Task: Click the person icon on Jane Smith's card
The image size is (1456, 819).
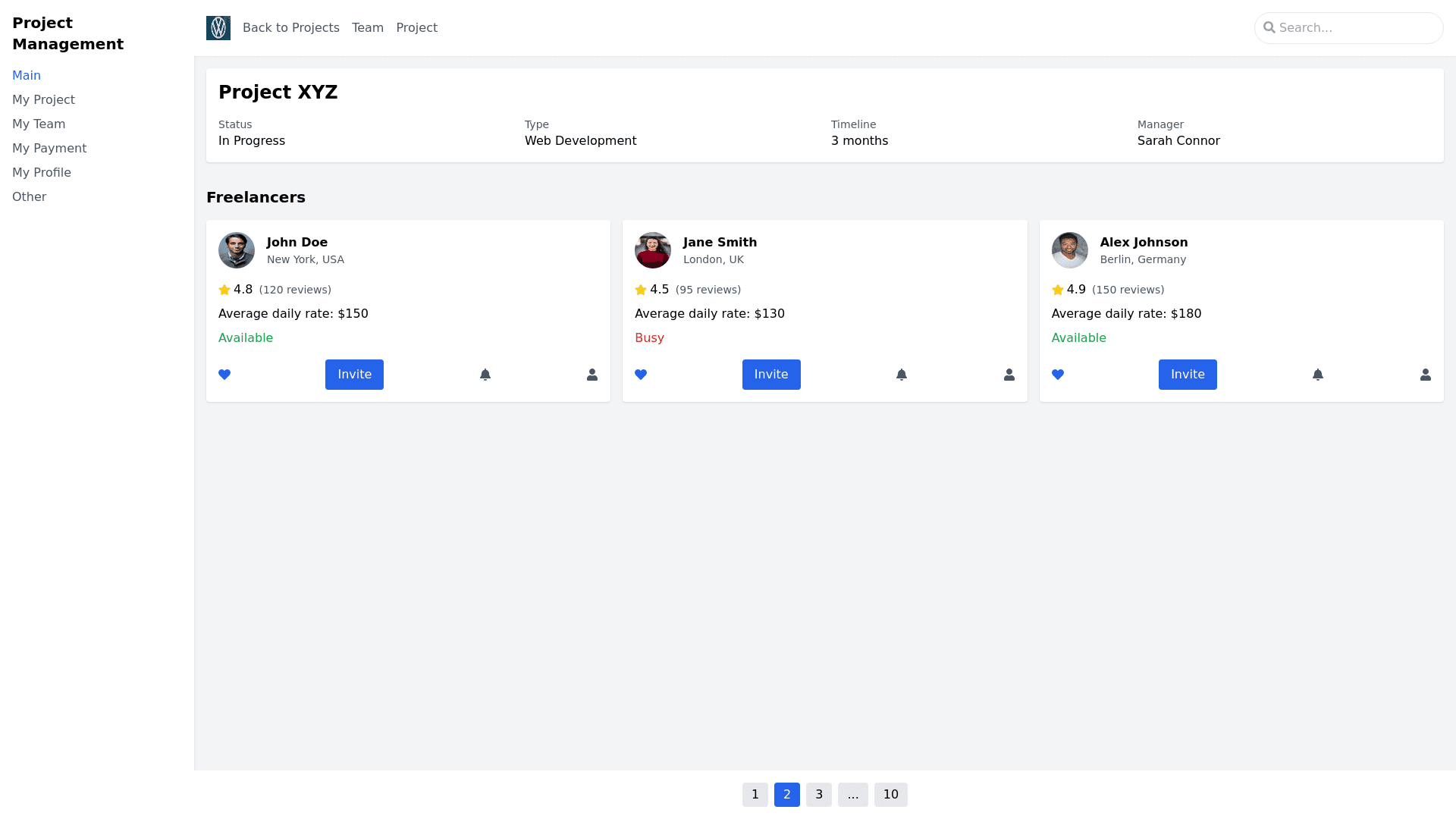Action: (1009, 374)
